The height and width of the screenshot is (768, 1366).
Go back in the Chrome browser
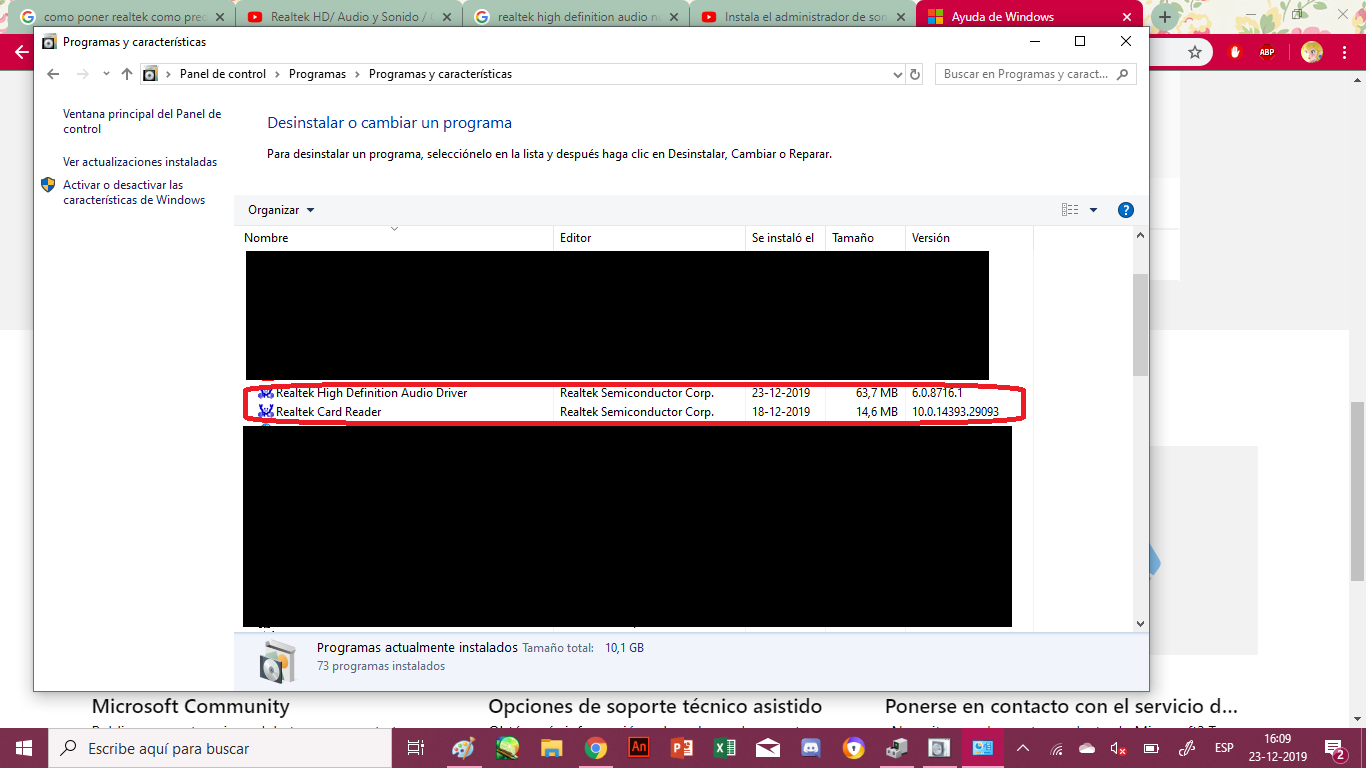[21, 52]
